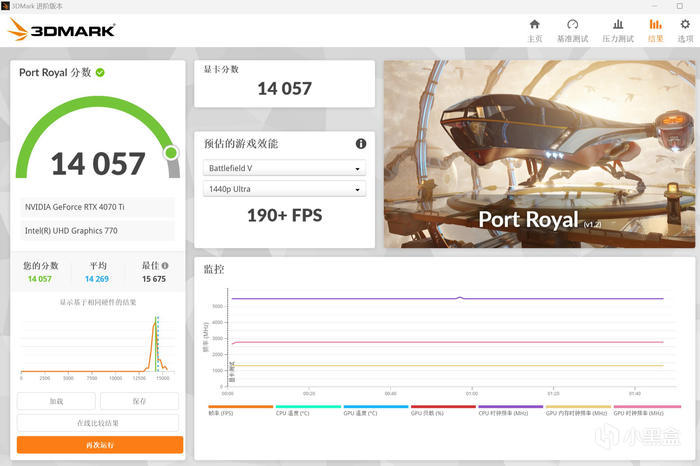Open the Options (选项) gear icon
This screenshot has height=466, width=700.
click(x=685, y=25)
